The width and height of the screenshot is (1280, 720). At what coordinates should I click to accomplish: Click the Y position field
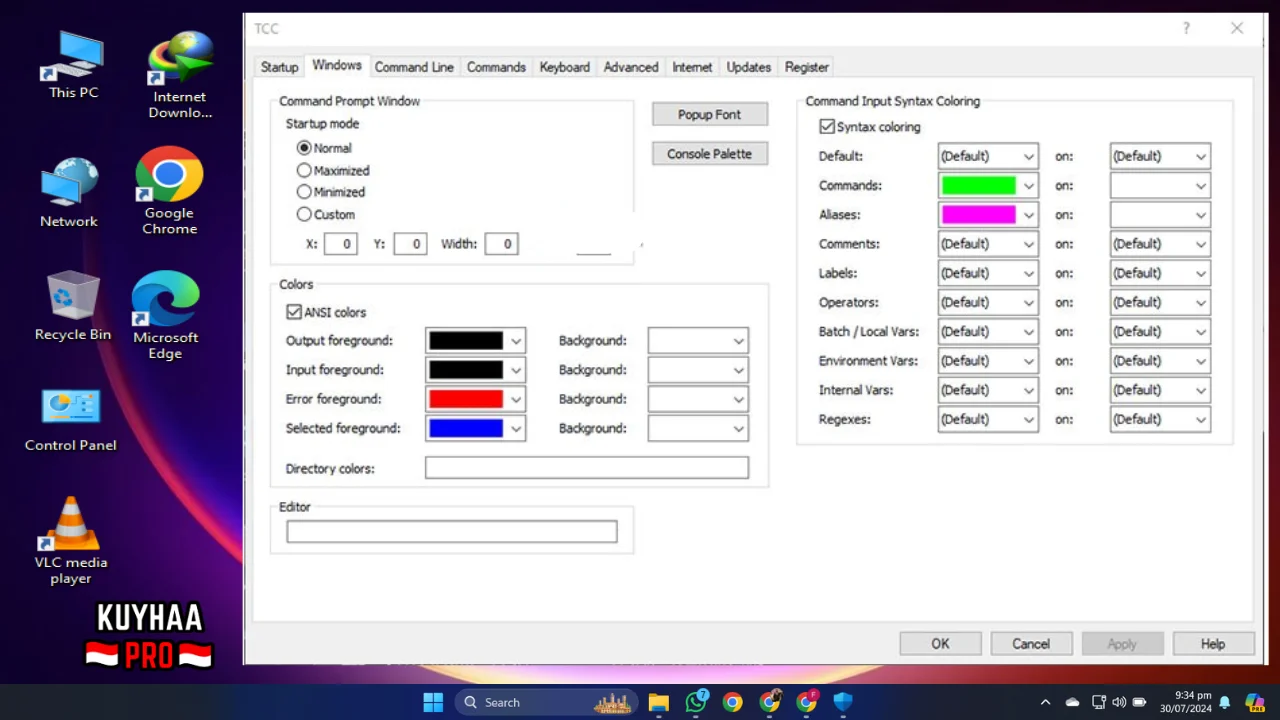point(410,244)
